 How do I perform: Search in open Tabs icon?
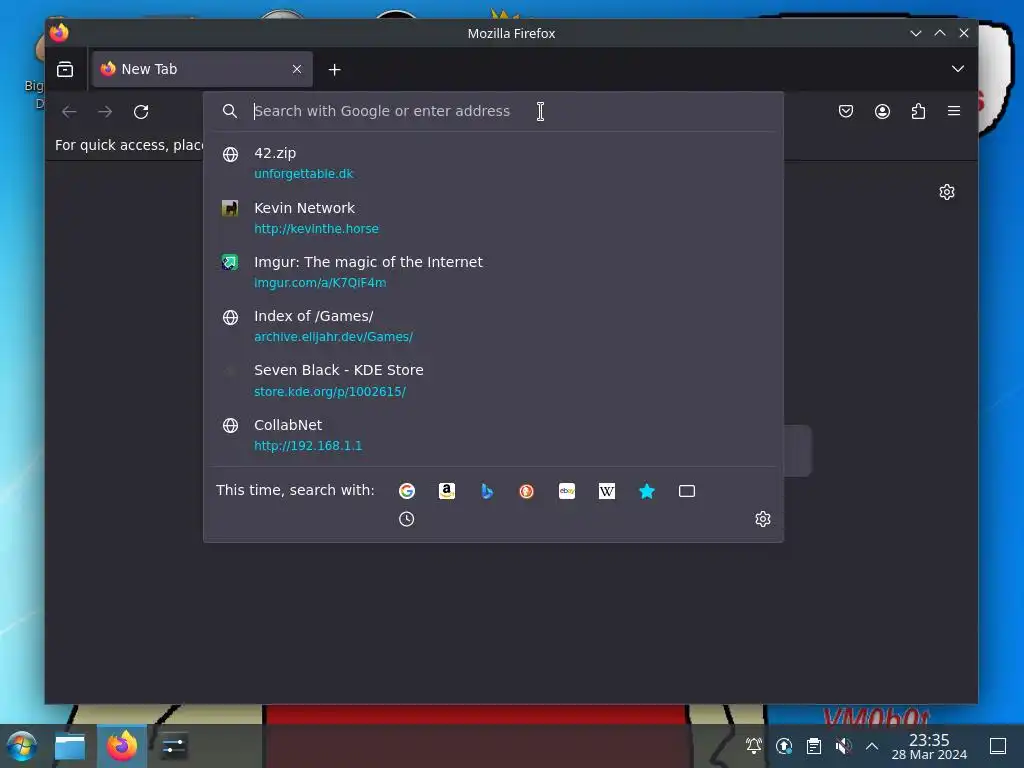[686, 491]
